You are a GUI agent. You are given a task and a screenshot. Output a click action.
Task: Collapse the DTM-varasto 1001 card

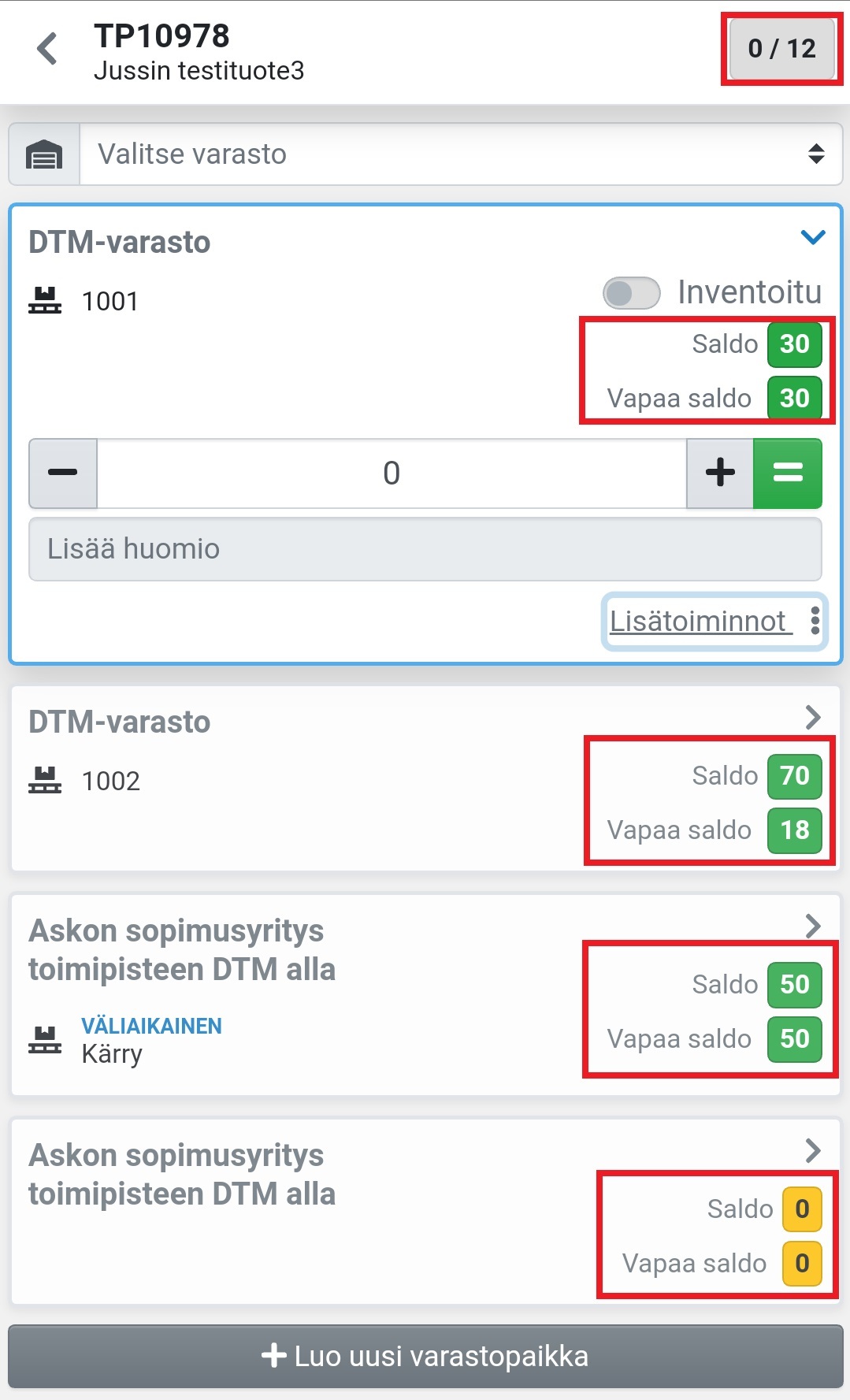812,237
